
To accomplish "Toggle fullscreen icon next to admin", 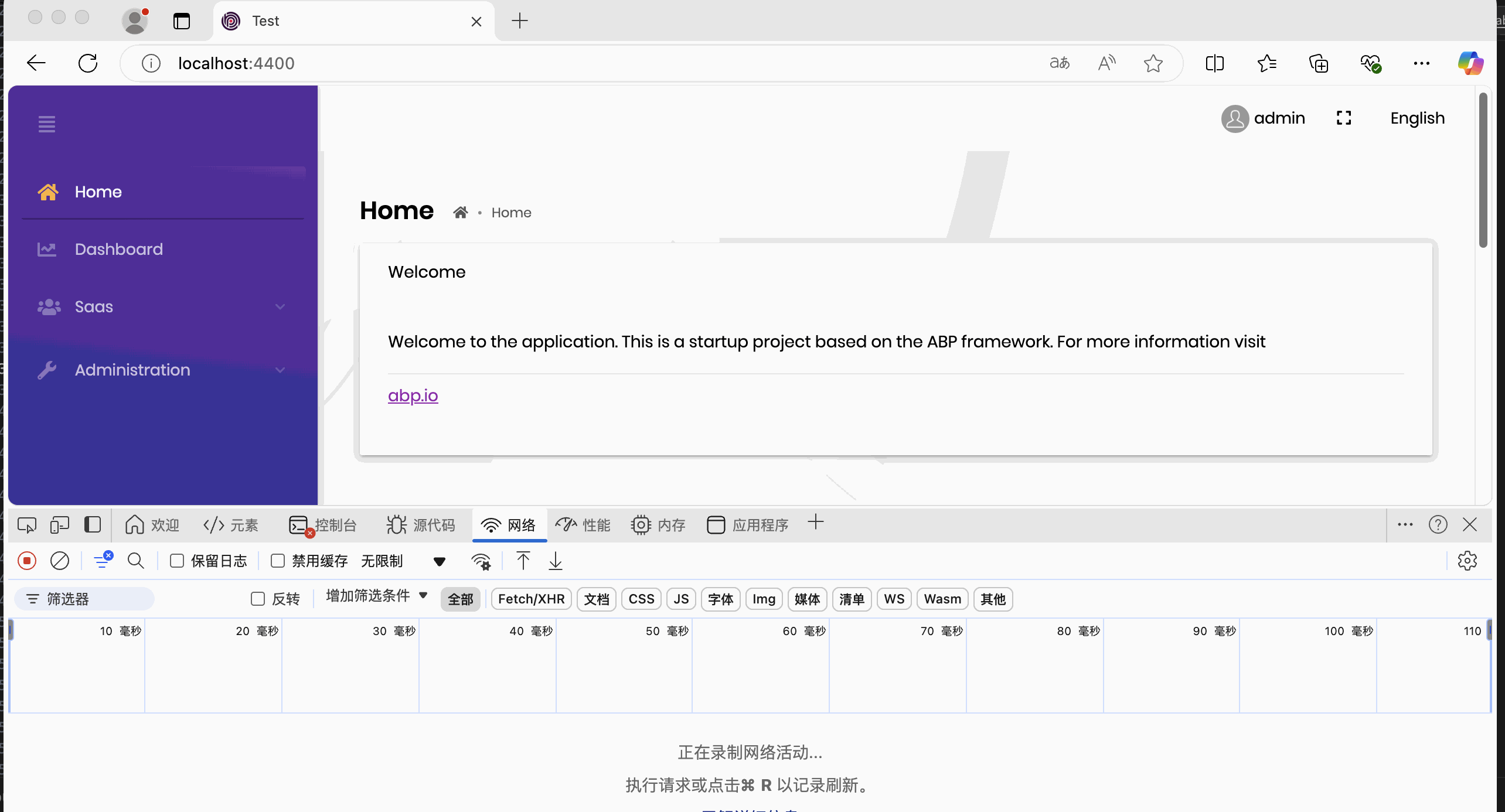I will [x=1344, y=118].
